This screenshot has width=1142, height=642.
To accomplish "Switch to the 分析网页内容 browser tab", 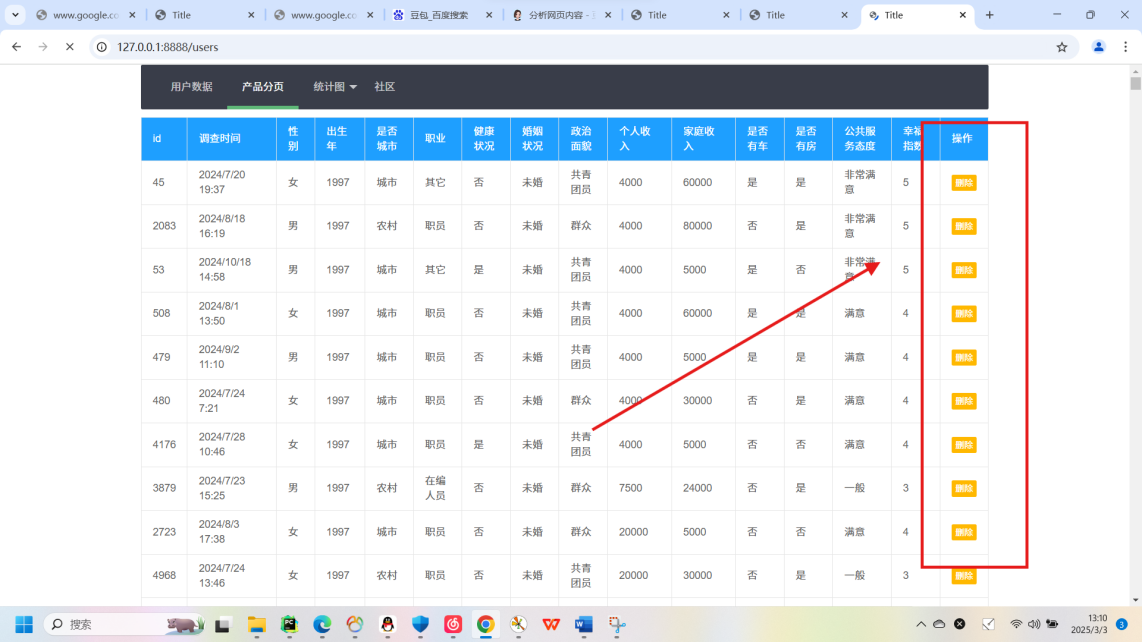I will pos(562,15).
